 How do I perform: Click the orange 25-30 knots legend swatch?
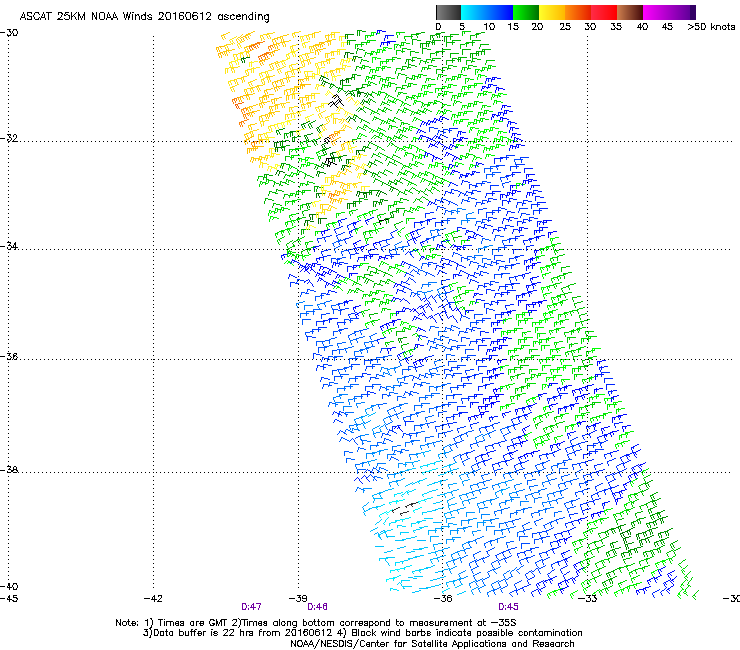pos(578,12)
